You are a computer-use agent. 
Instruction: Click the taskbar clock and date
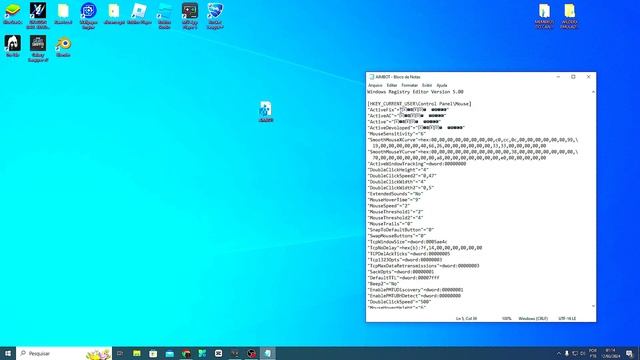[x=611, y=353]
